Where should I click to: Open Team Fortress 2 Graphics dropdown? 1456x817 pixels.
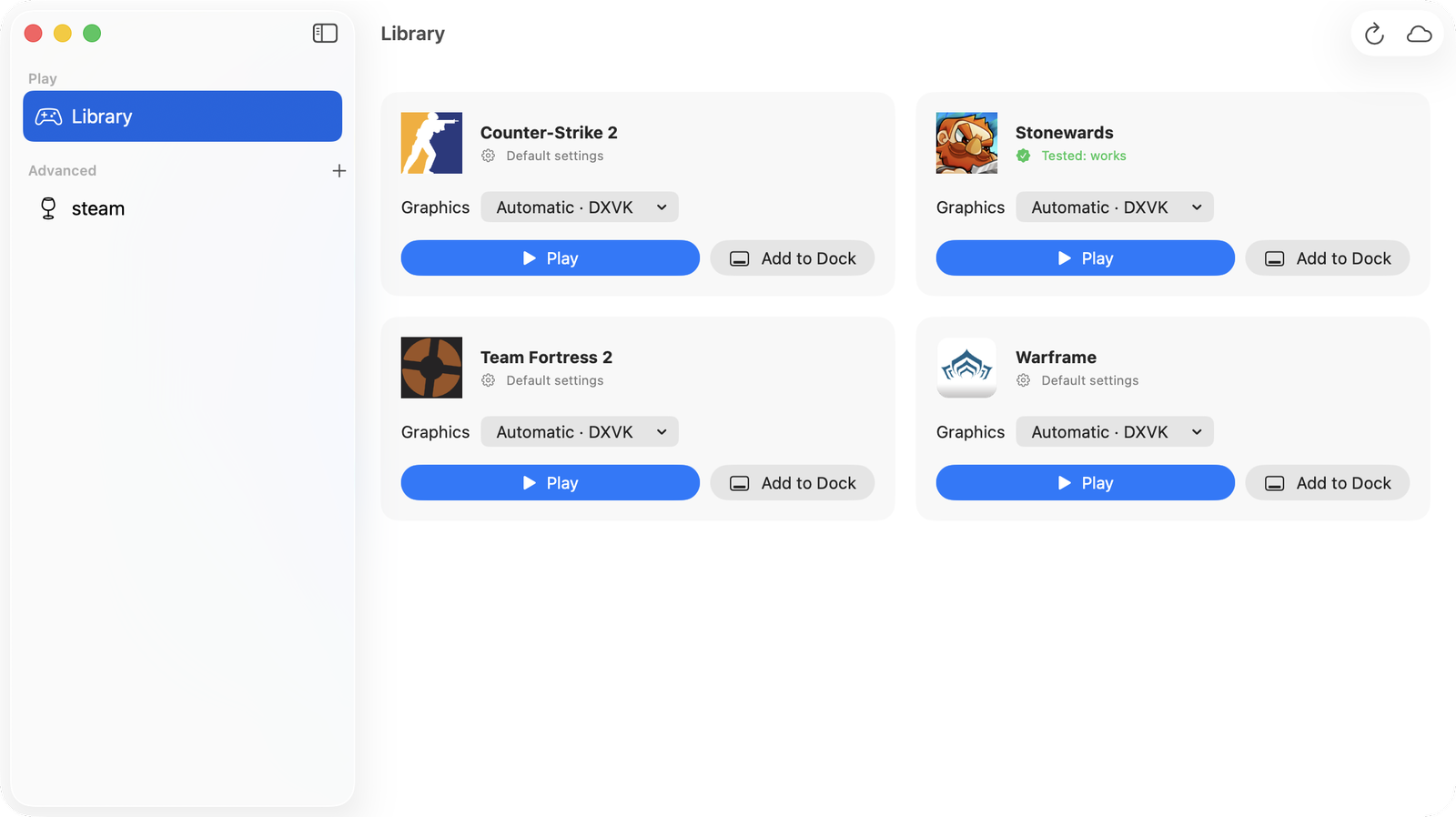click(x=580, y=432)
